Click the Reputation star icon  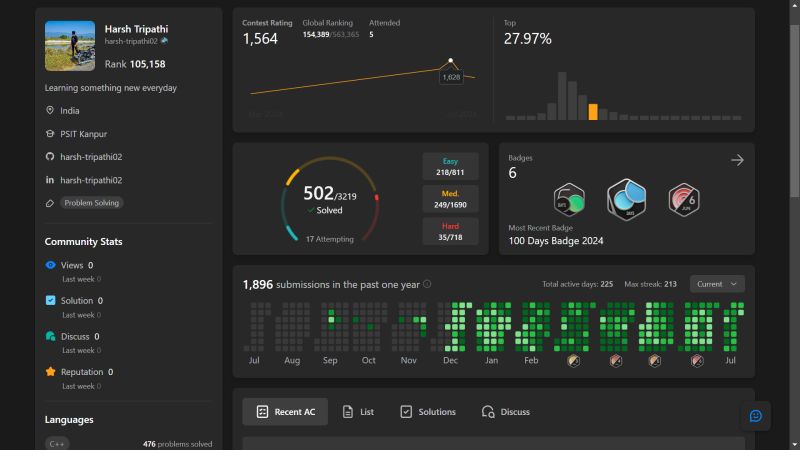[x=50, y=371]
